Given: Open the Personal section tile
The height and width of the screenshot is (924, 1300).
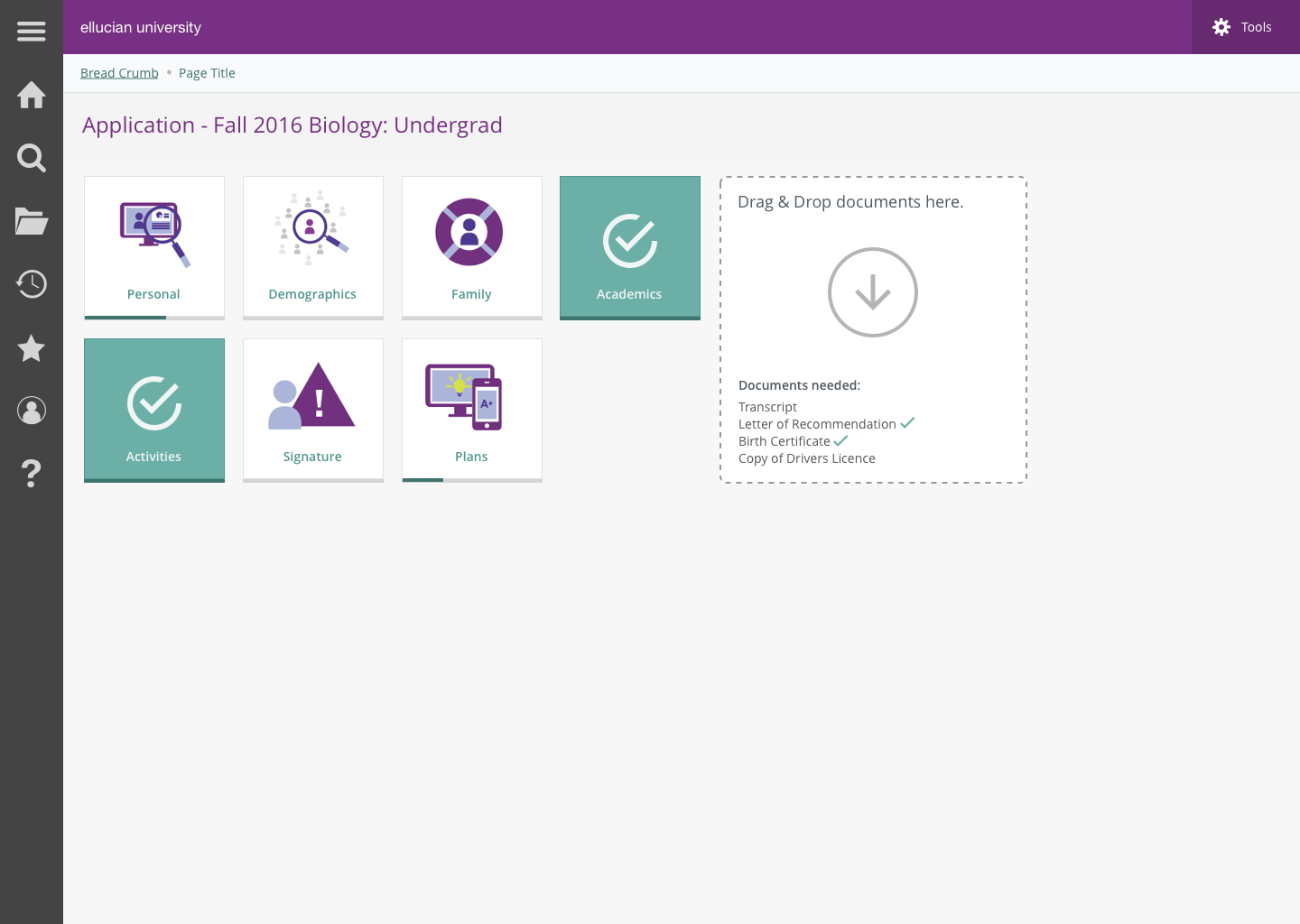Looking at the screenshot, I should 154,248.
